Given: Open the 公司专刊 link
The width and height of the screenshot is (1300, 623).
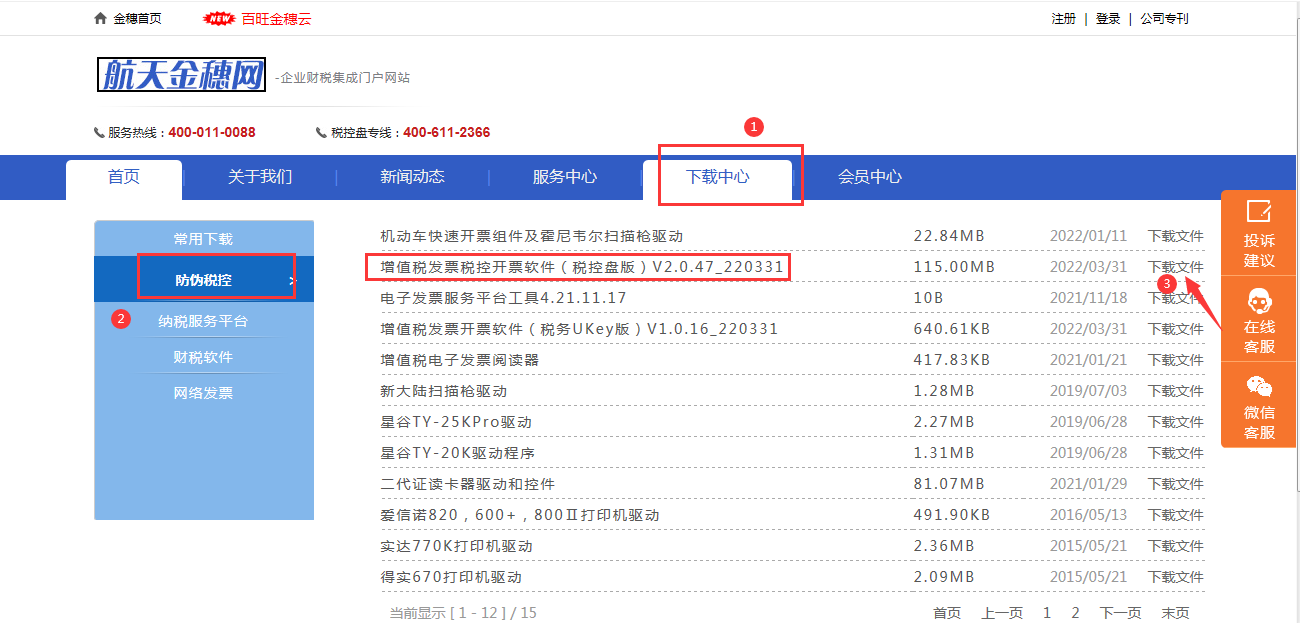Looking at the screenshot, I should (x=1164, y=18).
